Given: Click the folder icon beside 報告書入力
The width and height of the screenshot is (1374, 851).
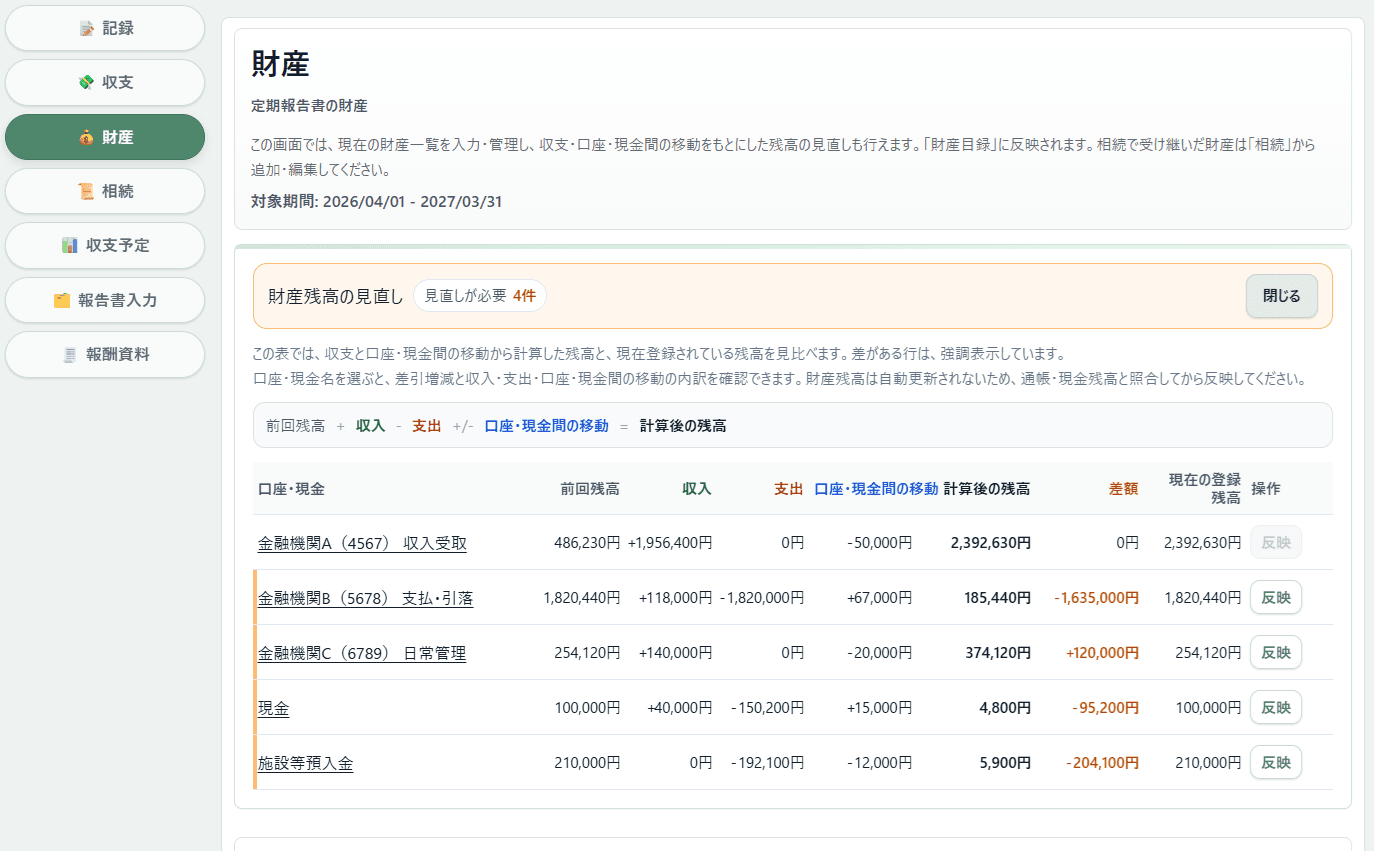Looking at the screenshot, I should 61,300.
